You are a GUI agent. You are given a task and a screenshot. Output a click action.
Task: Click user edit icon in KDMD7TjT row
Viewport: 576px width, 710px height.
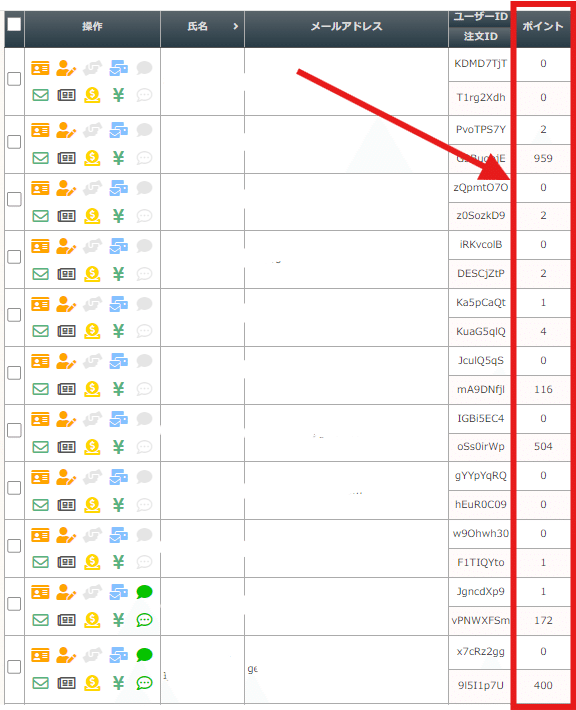[66, 68]
